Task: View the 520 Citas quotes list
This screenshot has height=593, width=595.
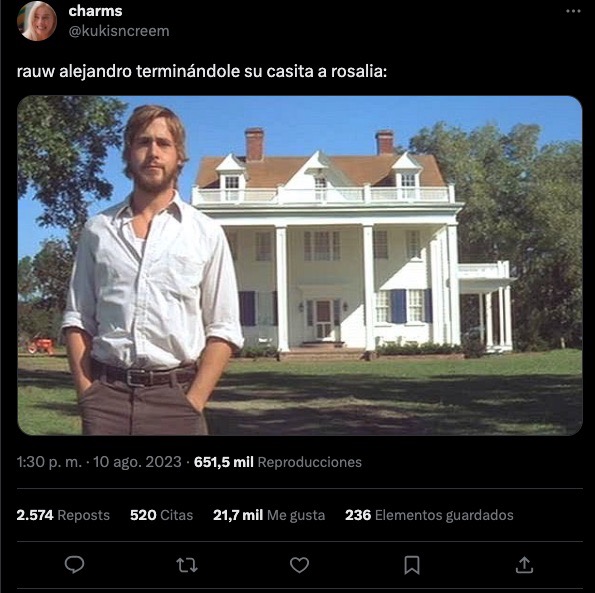Action: click(161, 515)
